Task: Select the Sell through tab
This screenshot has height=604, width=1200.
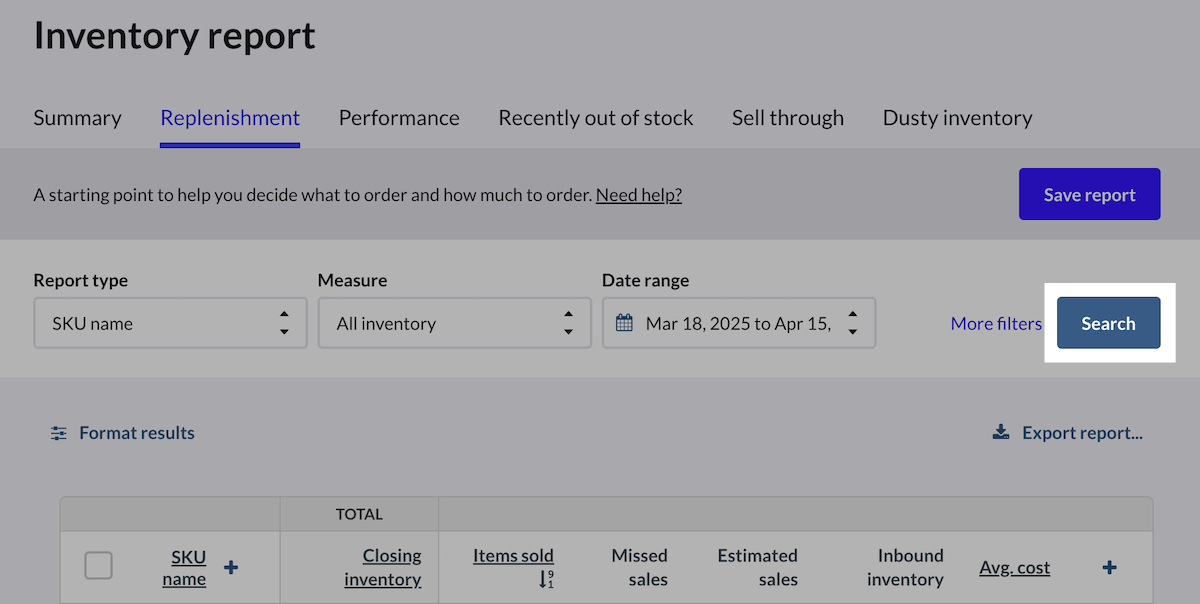Action: point(787,118)
